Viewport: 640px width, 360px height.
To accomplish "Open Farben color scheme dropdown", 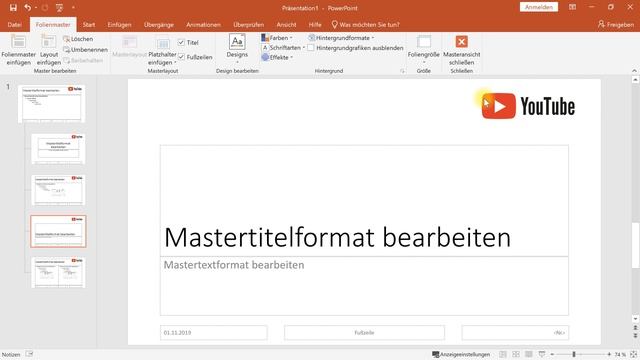I will click(x=277, y=38).
